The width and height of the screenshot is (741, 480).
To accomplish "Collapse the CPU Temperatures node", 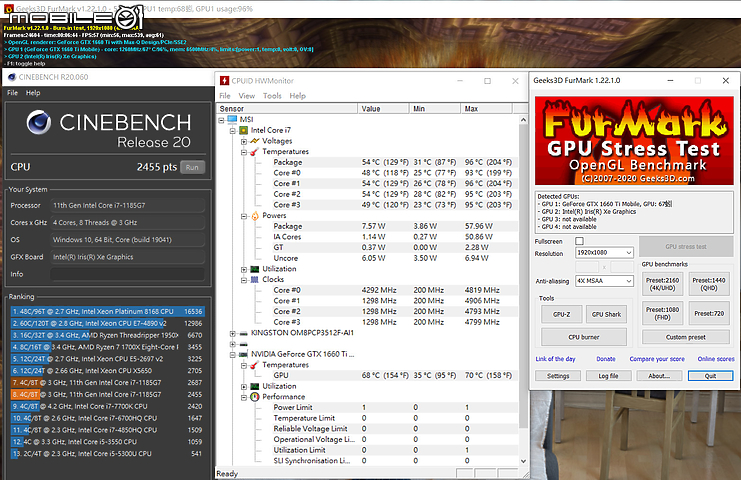I will pos(244,152).
